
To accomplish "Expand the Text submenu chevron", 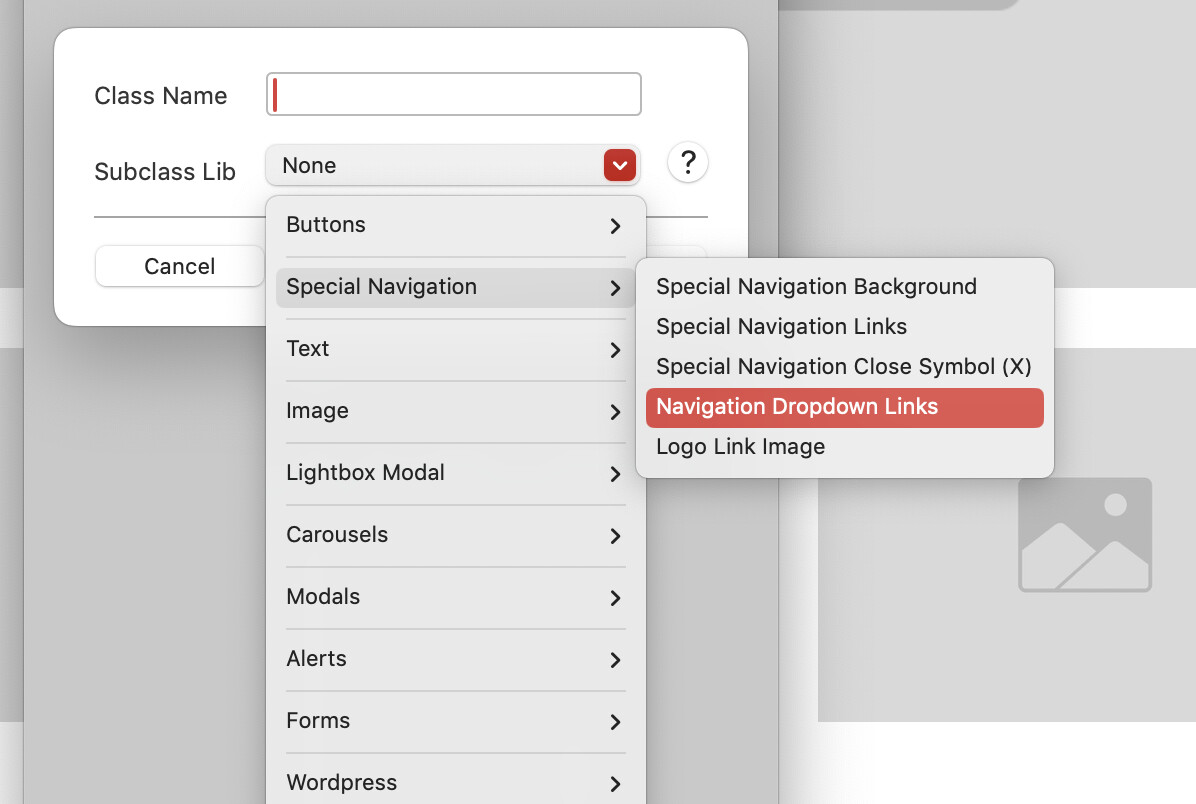I will (x=615, y=350).
